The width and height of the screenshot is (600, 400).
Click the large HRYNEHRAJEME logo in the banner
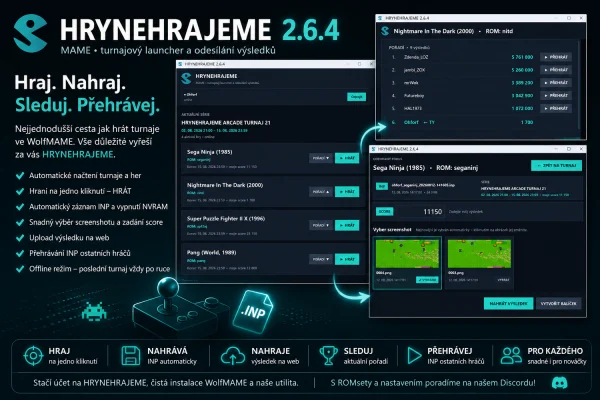pos(30,33)
